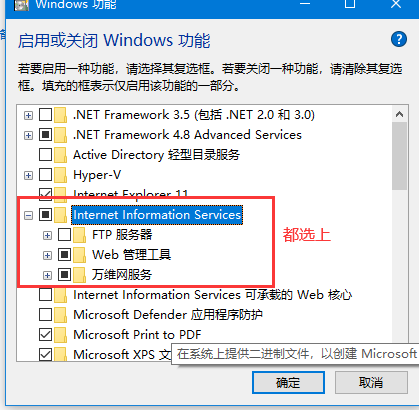Enable the .NET Framework 3.5 checkbox
The height and width of the screenshot is (410, 419).
pyautogui.click(x=45, y=115)
